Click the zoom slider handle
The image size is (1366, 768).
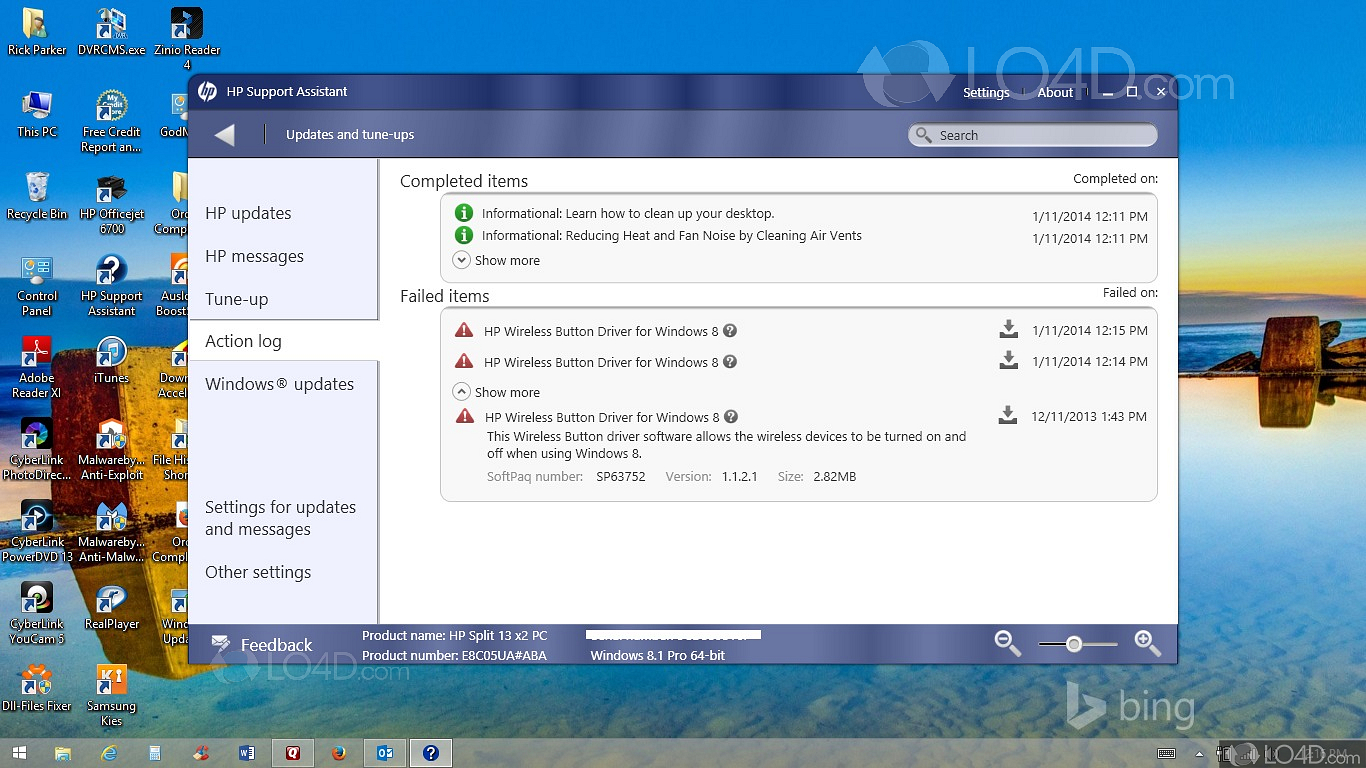point(1074,644)
